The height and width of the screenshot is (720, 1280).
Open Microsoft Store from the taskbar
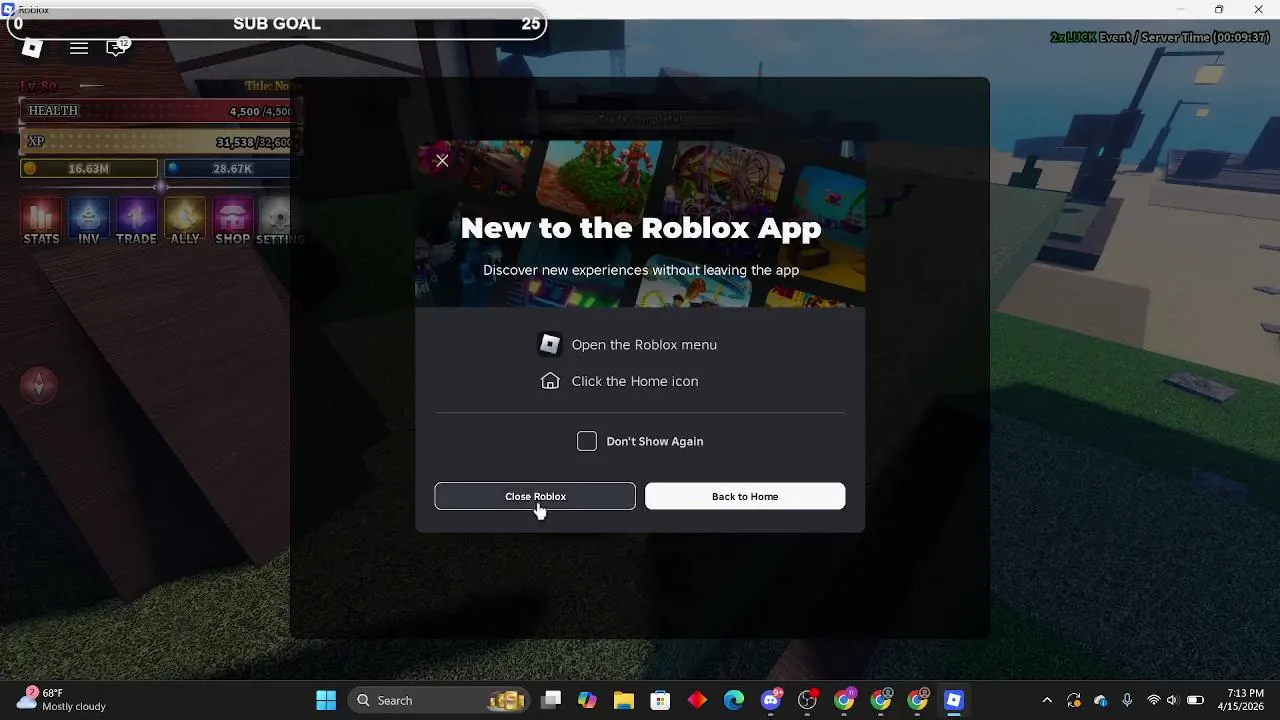(x=660, y=700)
